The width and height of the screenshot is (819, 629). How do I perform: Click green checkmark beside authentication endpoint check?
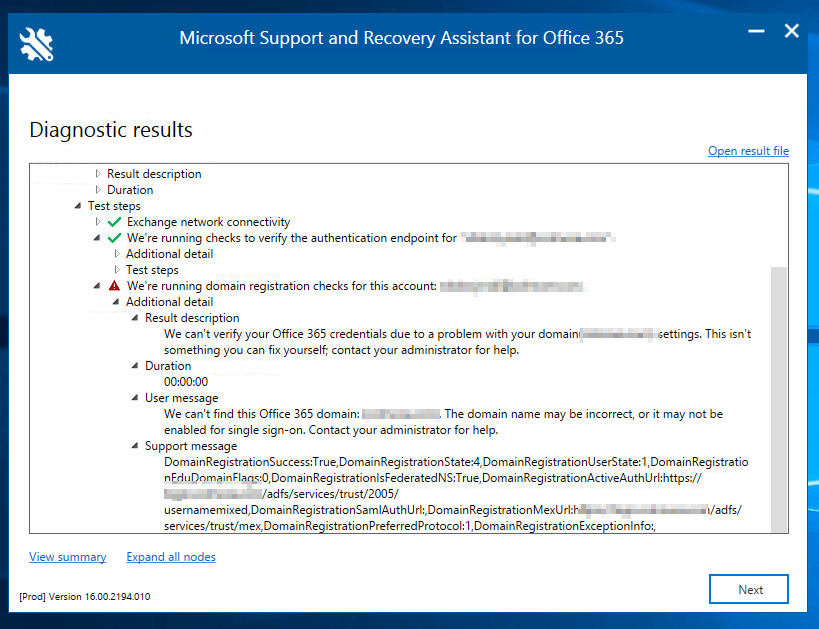click(x=114, y=238)
